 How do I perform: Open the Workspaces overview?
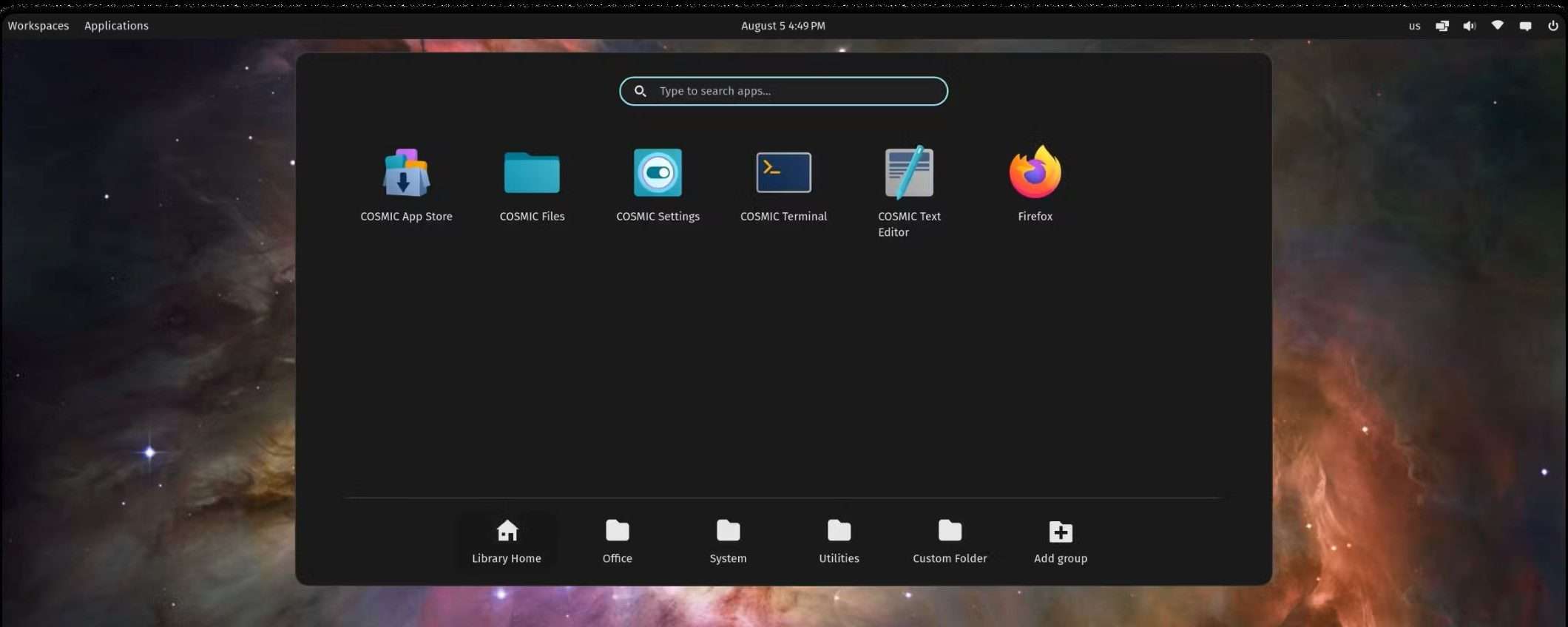tap(38, 26)
